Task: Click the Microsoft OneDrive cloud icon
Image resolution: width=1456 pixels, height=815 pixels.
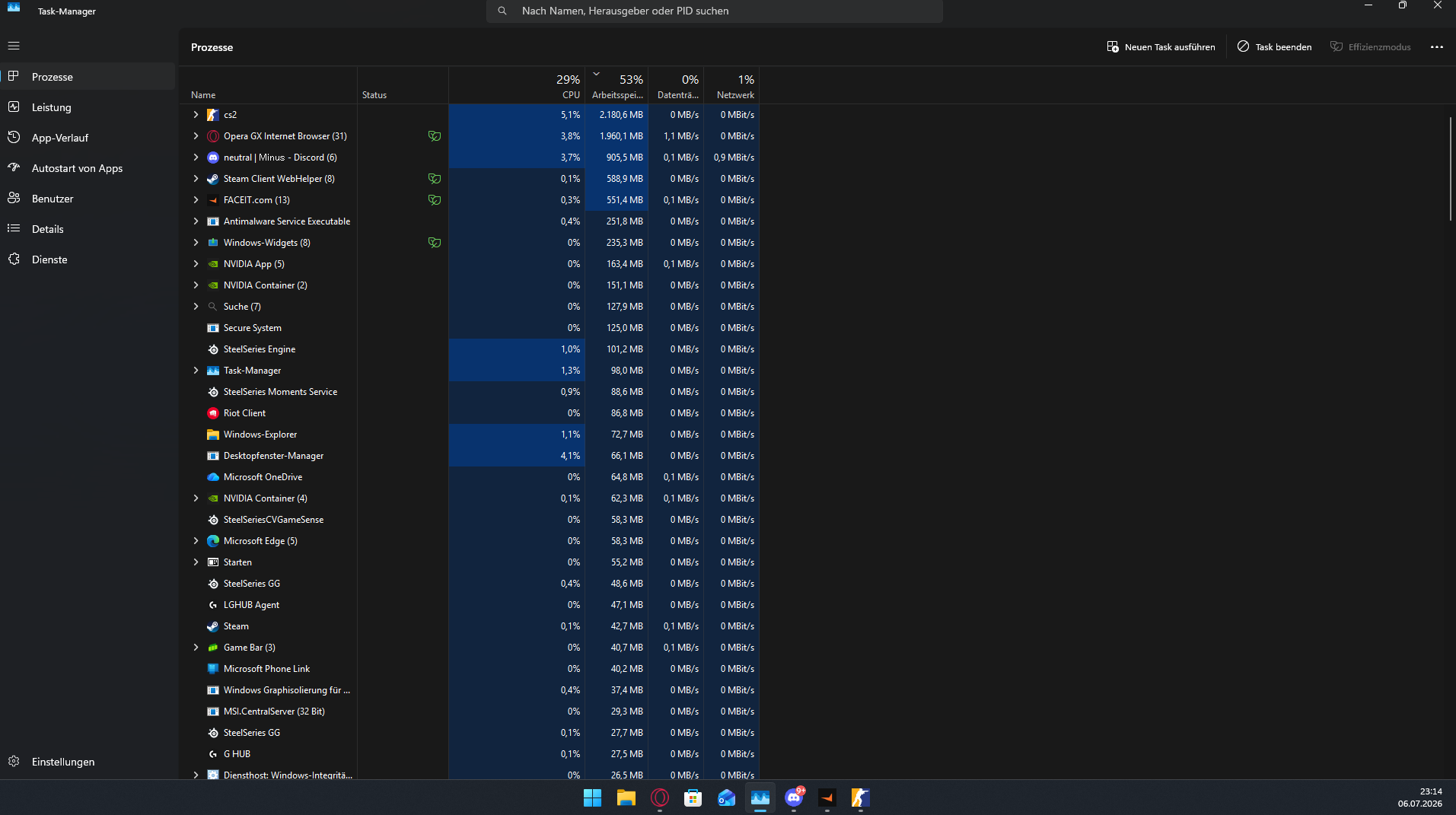Action: [x=213, y=477]
